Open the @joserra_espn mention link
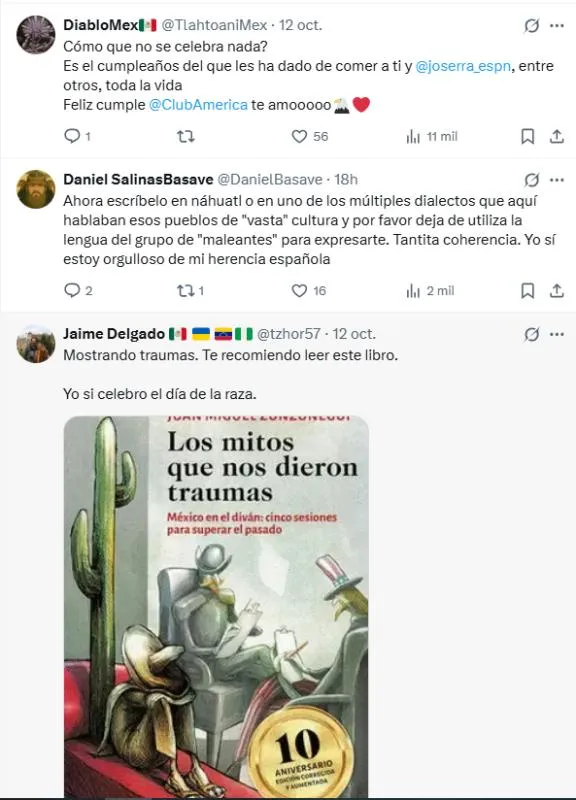Image resolution: width=576 pixels, height=800 pixels. 463,66
